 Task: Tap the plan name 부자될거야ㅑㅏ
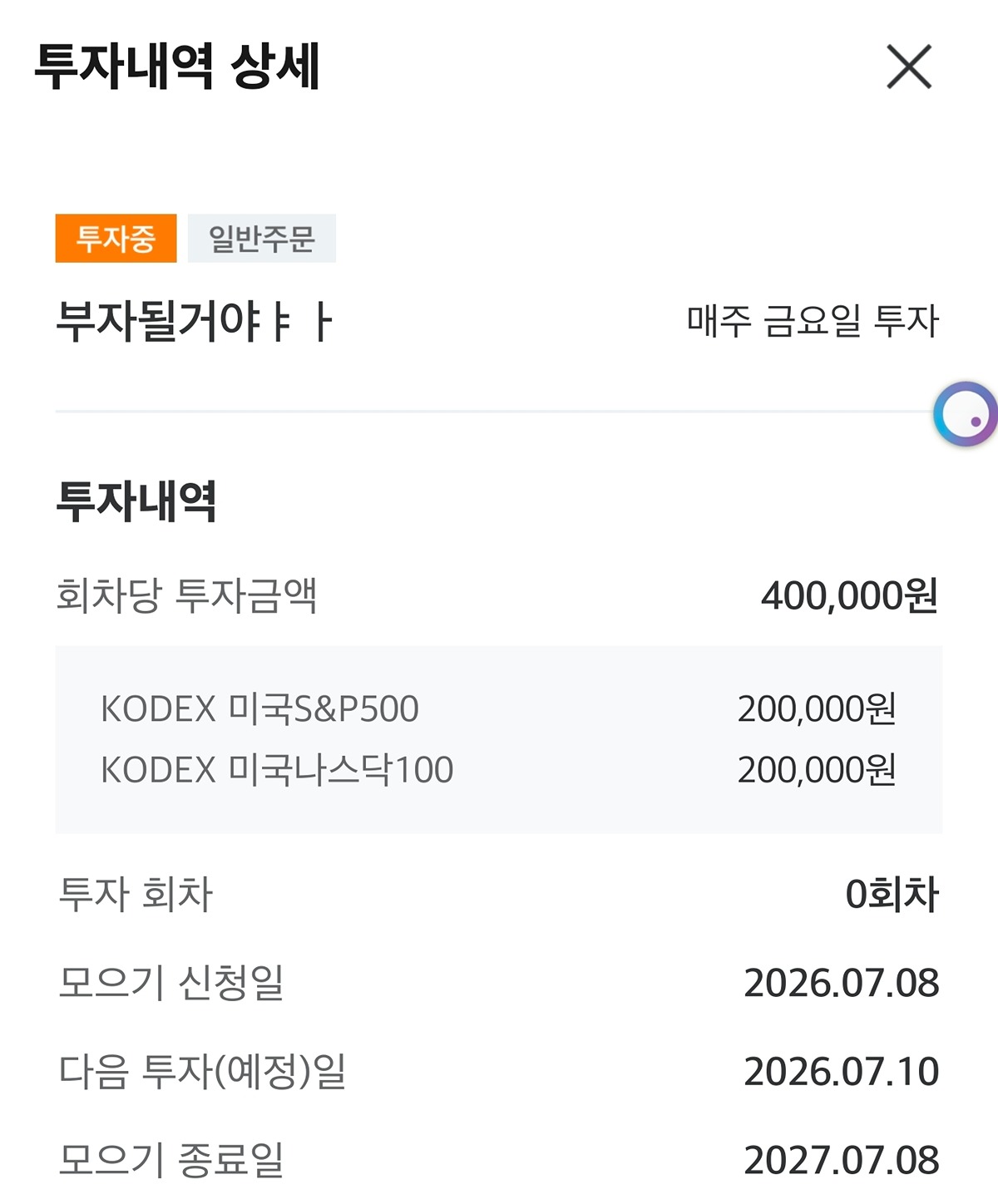point(195,321)
